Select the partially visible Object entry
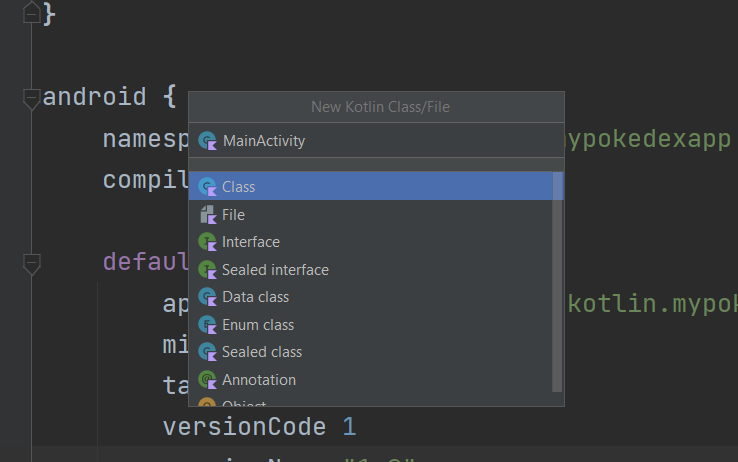The height and width of the screenshot is (462, 738). coord(244,403)
